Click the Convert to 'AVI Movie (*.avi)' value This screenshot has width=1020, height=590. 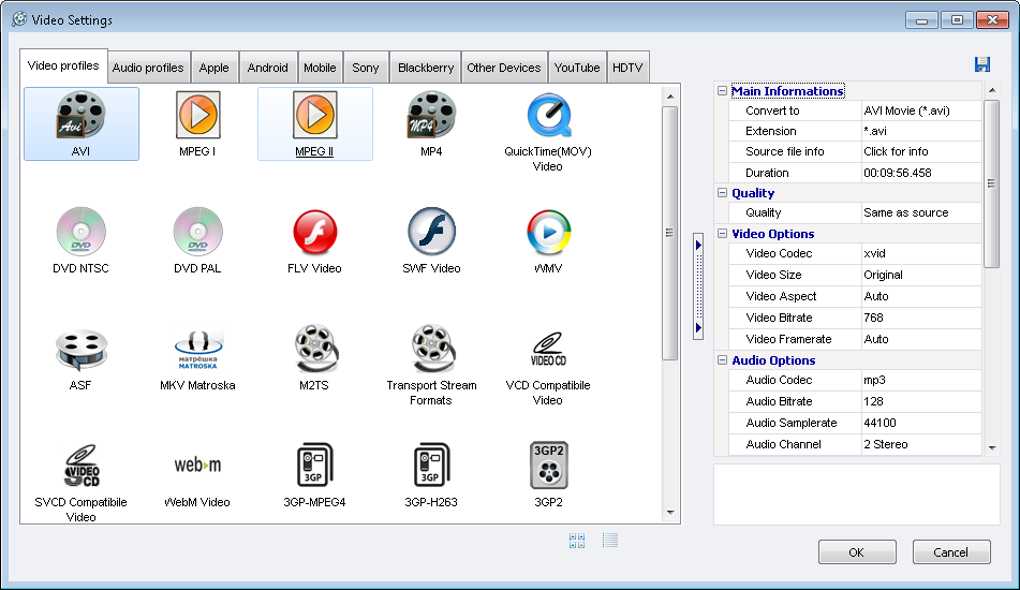pyautogui.click(x=921, y=111)
